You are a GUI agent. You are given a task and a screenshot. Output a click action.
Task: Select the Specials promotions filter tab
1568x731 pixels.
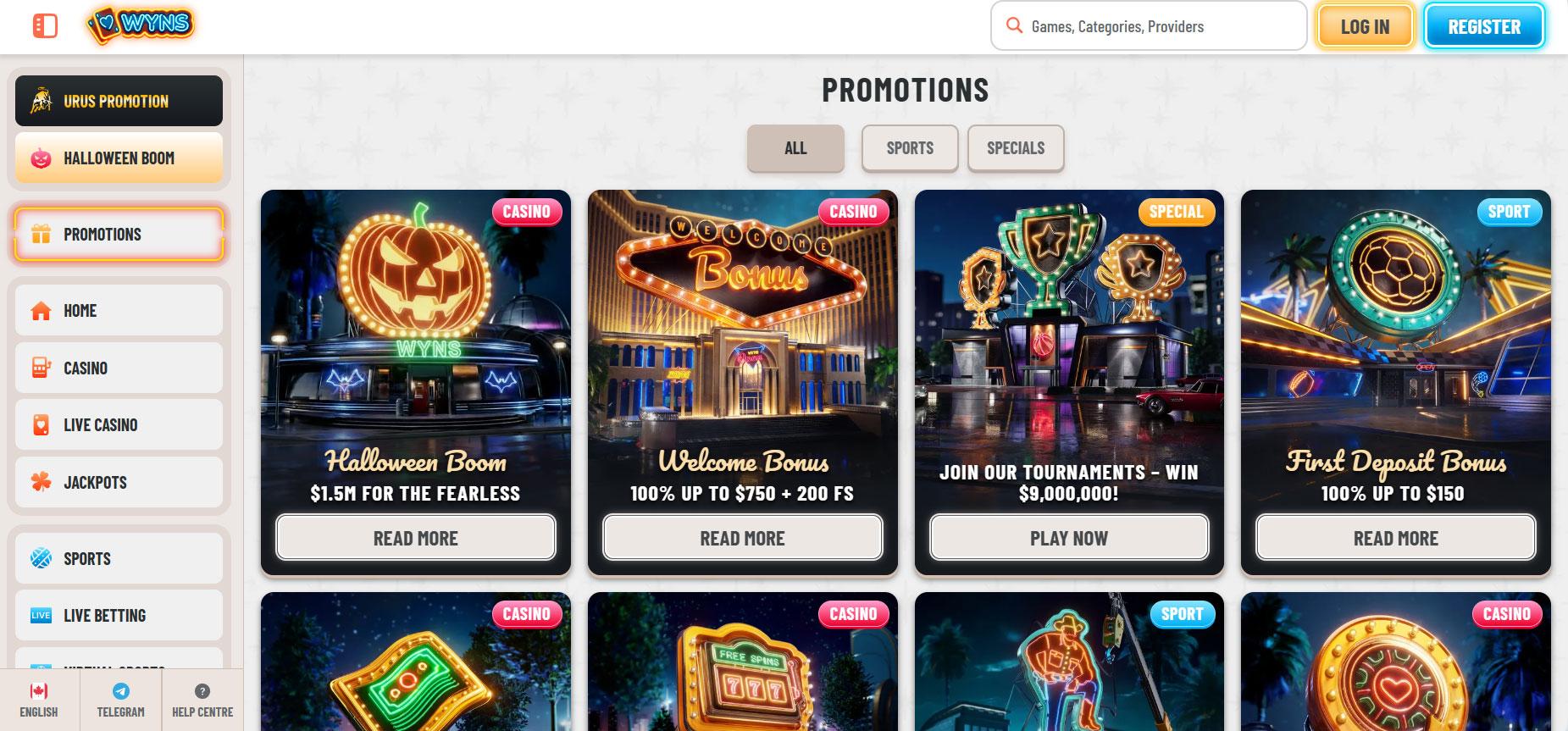pos(1016,148)
